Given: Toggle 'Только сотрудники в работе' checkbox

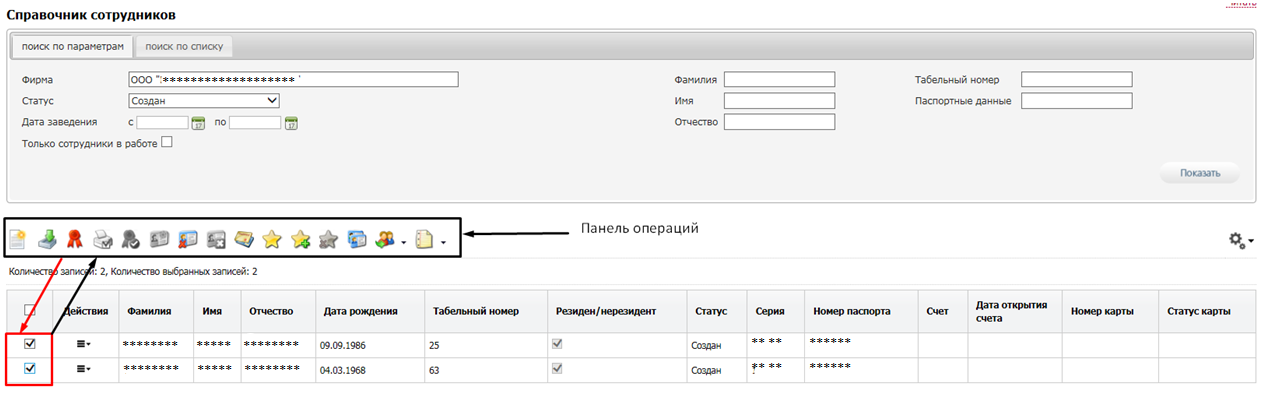Looking at the screenshot, I should tap(167, 142).
